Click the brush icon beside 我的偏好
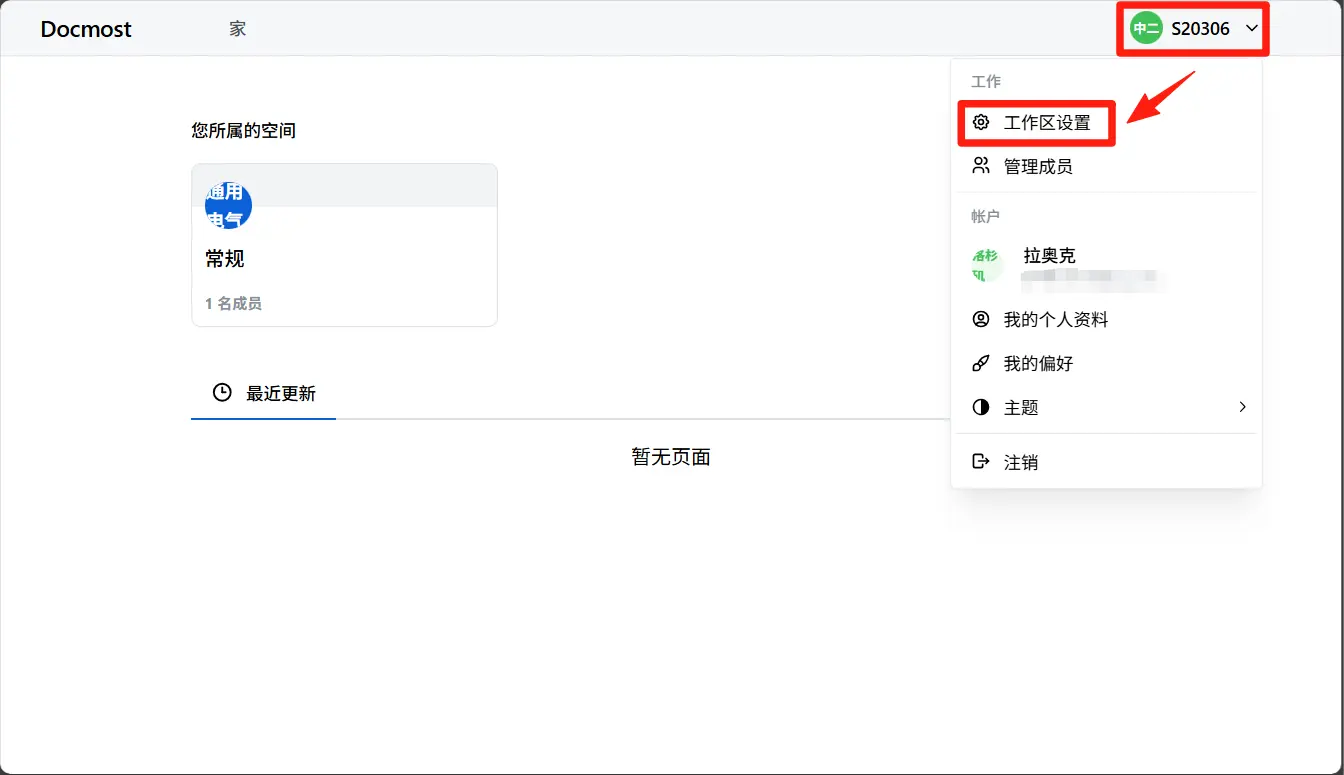The image size is (1344, 775). point(981,364)
